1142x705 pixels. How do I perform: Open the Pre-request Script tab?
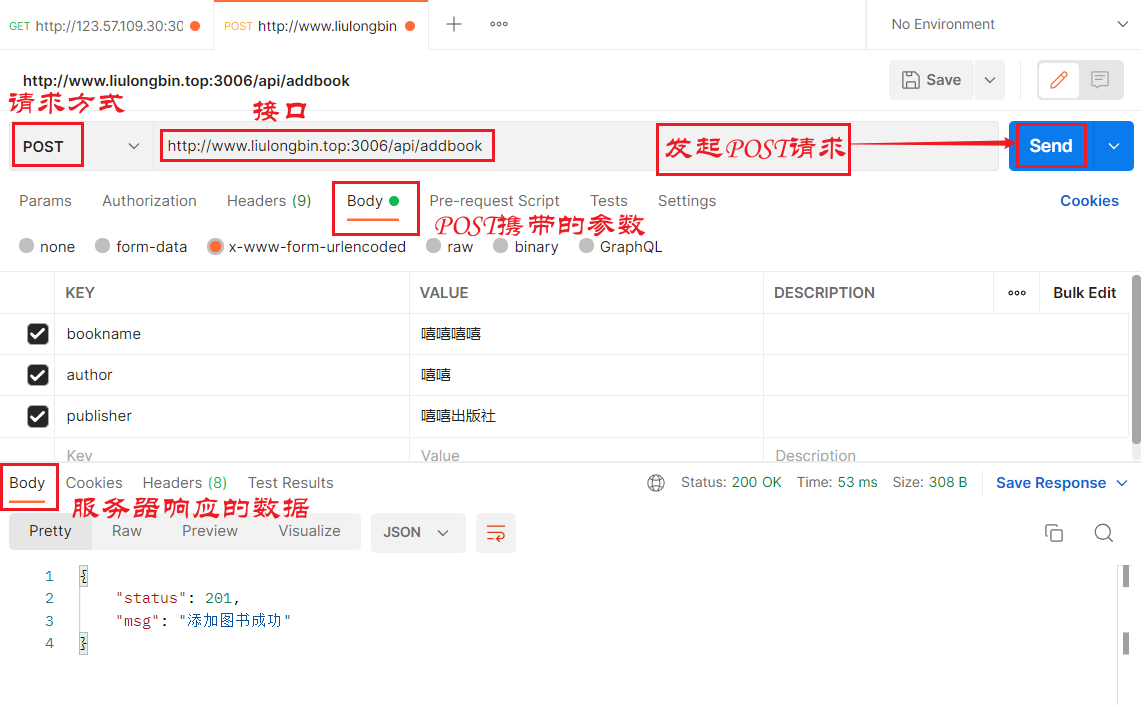[494, 201]
